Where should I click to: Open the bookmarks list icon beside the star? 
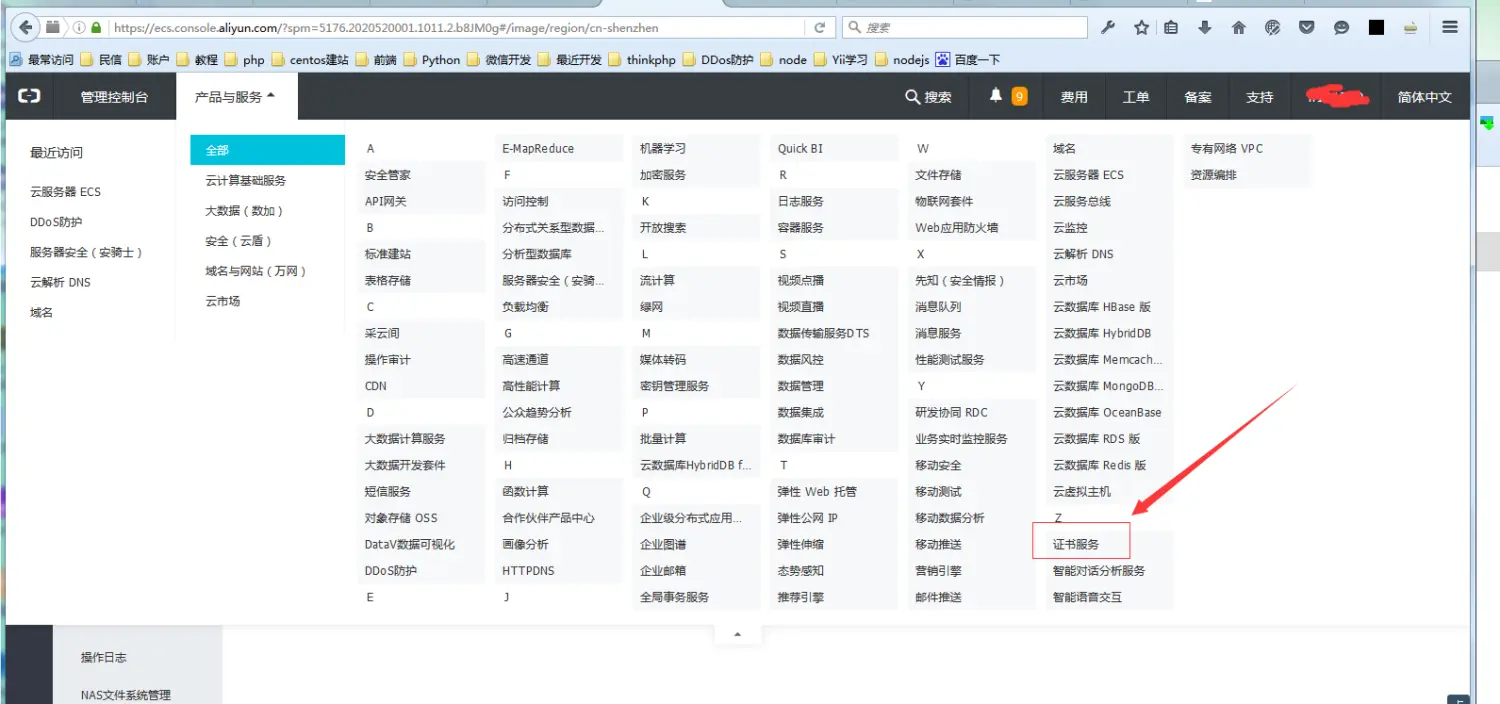tap(1171, 28)
